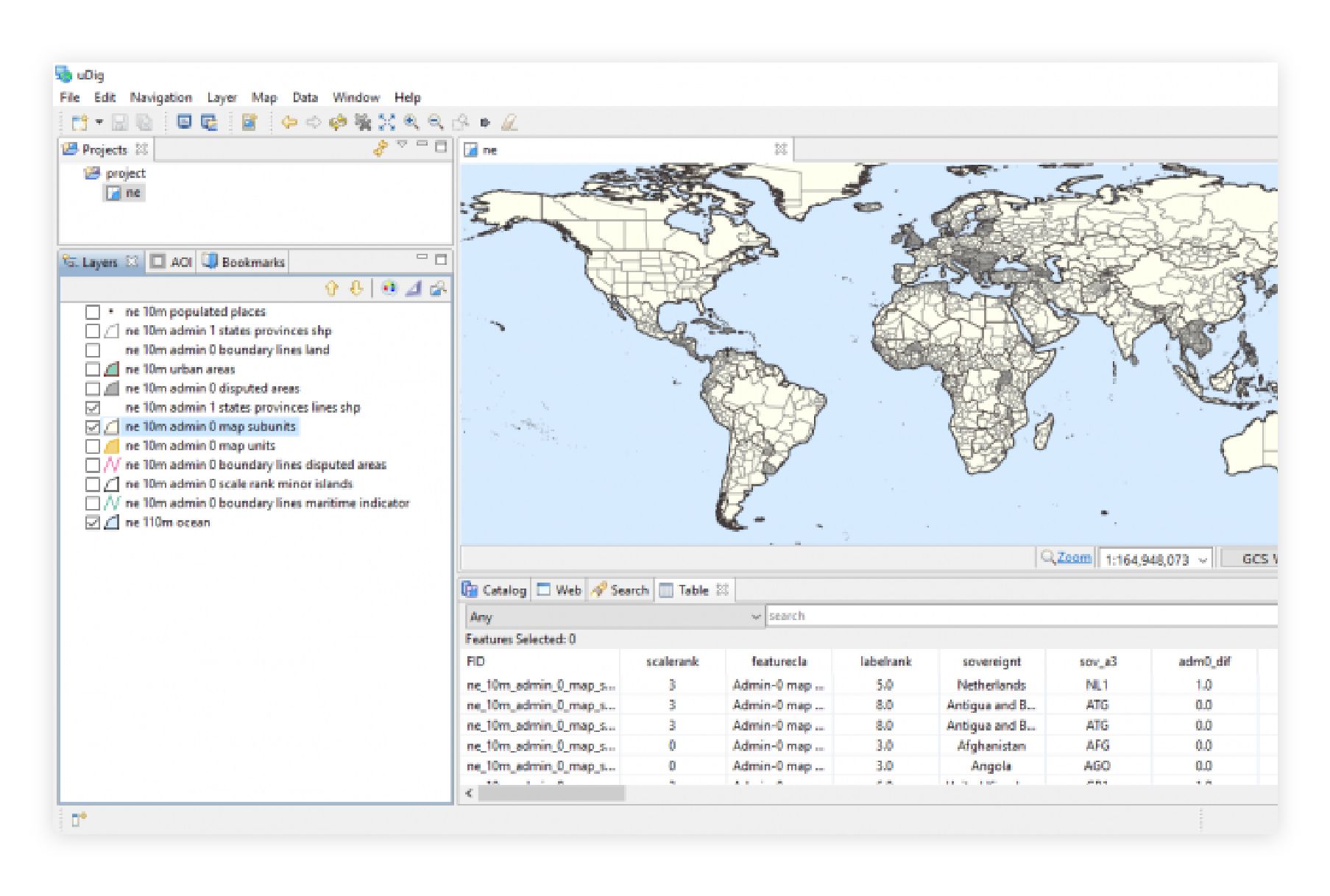Viewport: 1330px width, 896px height.
Task: Move selected layer down in Layers panel
Action: [356, 288]
